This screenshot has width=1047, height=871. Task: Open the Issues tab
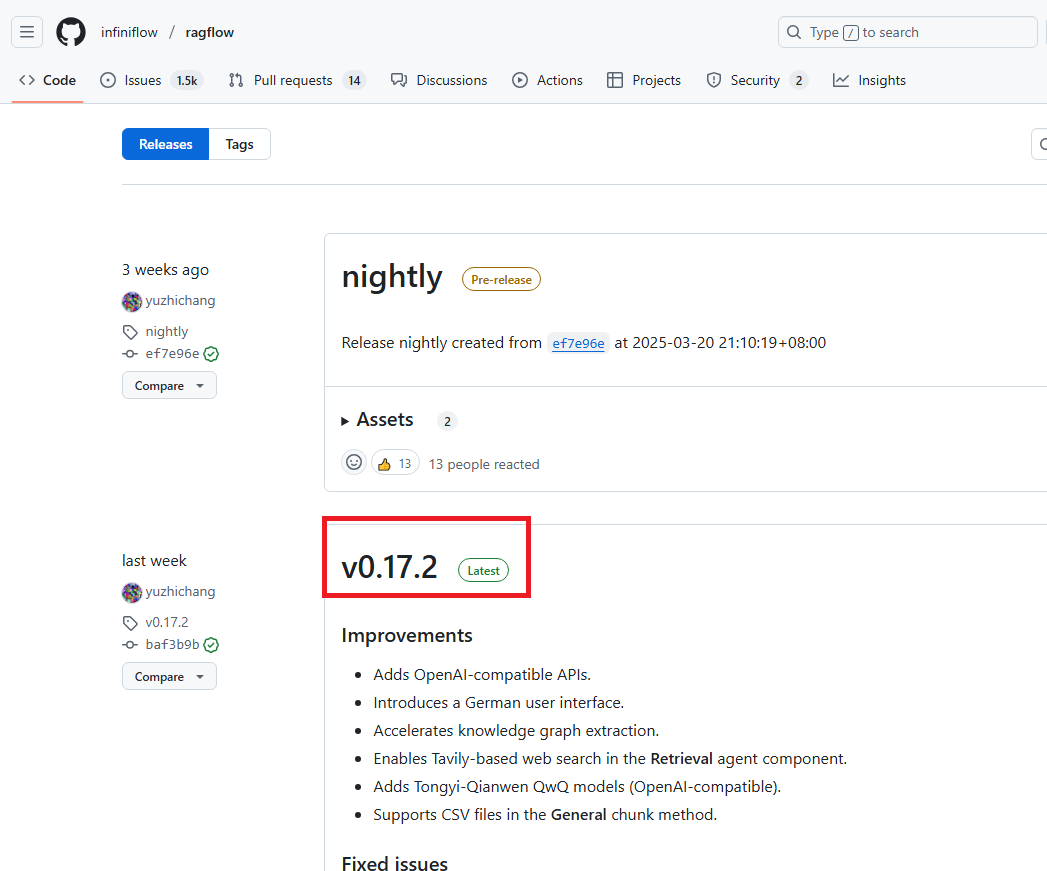[x=152, y=80]
